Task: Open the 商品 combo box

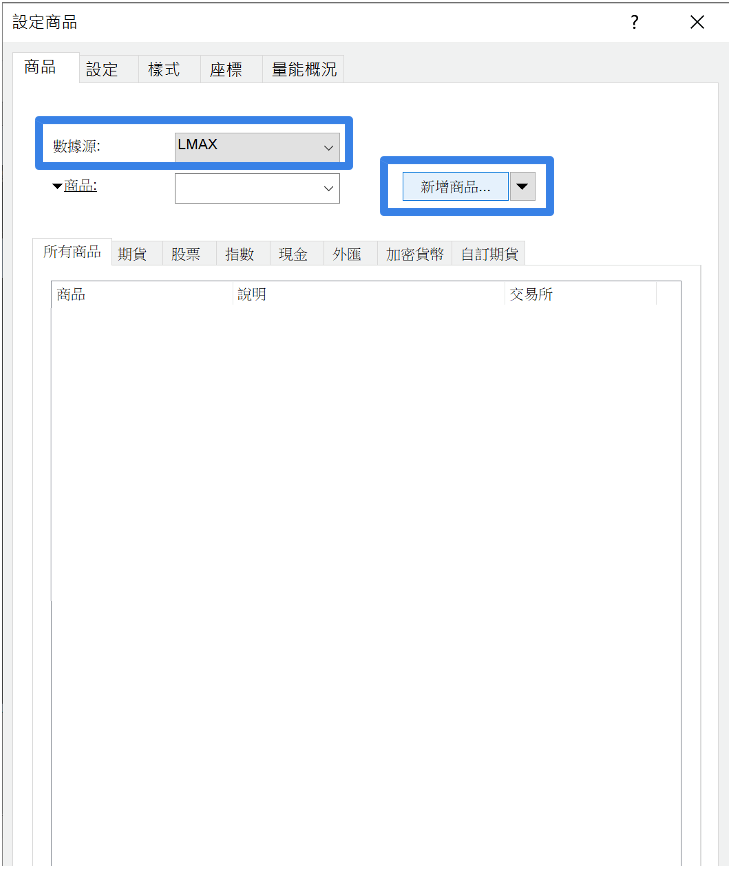Action: [257, 188]
